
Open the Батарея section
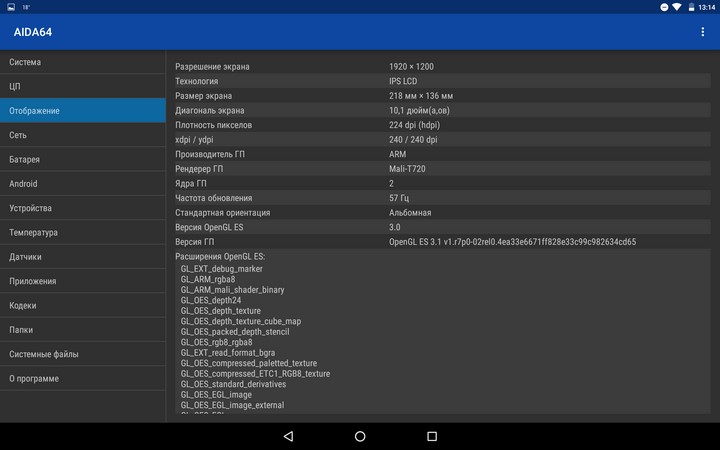click(83, 159)
